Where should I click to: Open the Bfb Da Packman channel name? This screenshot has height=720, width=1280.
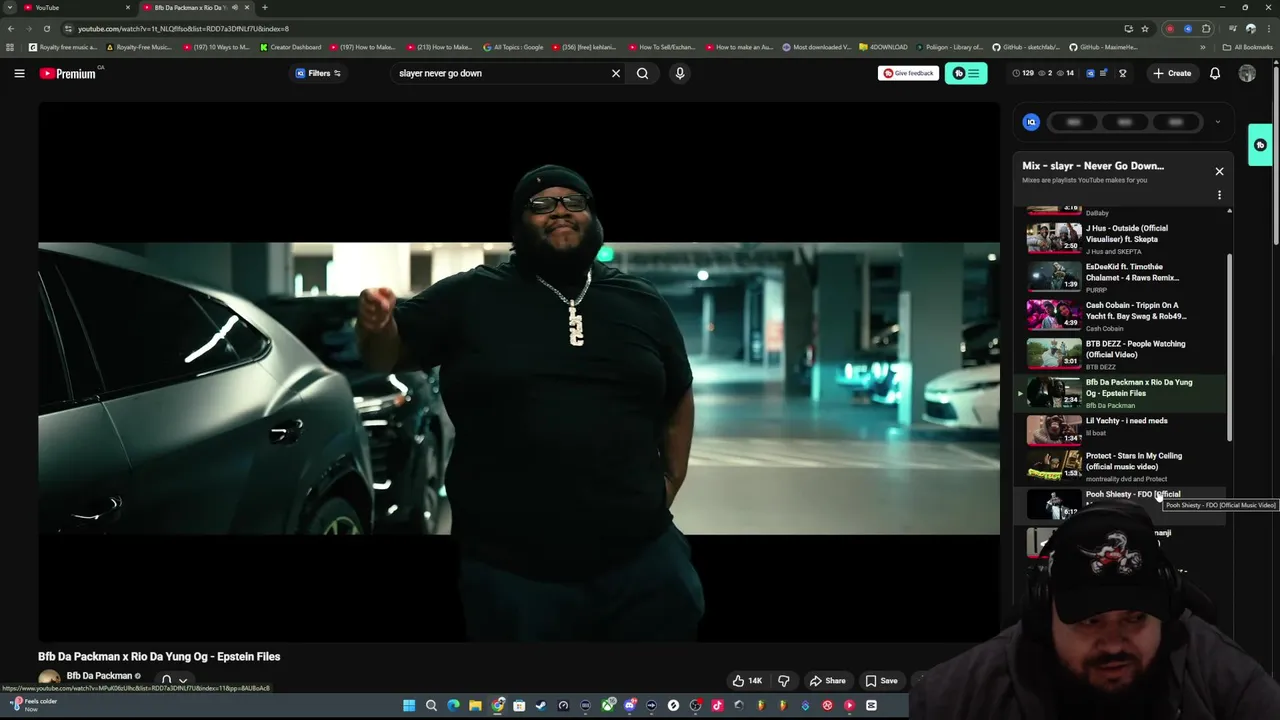pos(99,676)
